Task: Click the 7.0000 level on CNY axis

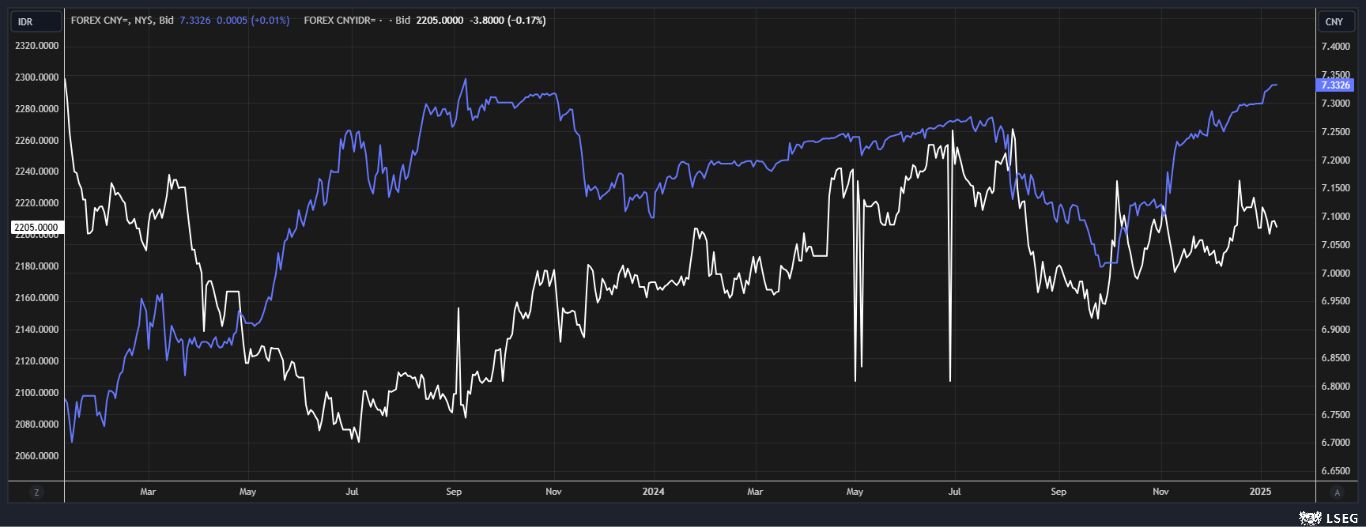Action: [x=1335, y=273]
